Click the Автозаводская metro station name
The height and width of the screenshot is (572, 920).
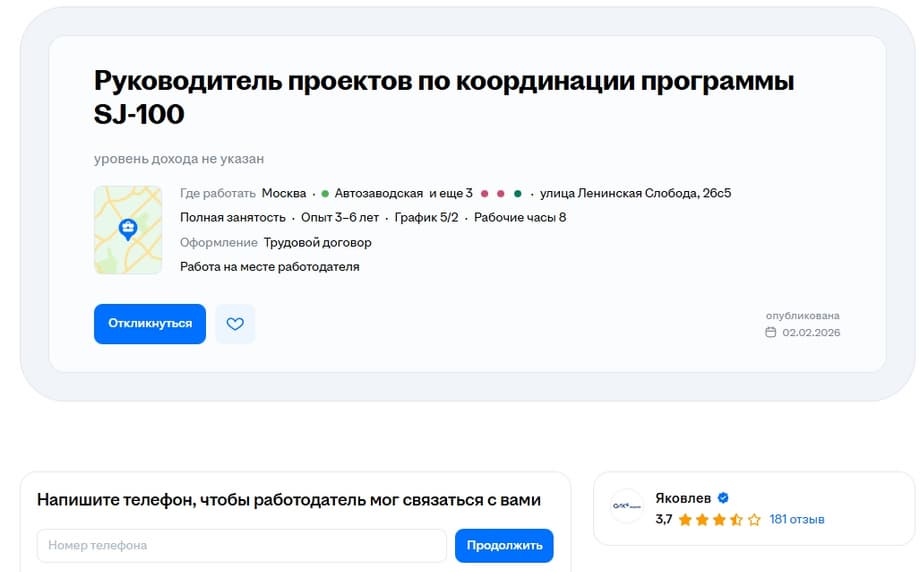(379, 193)
